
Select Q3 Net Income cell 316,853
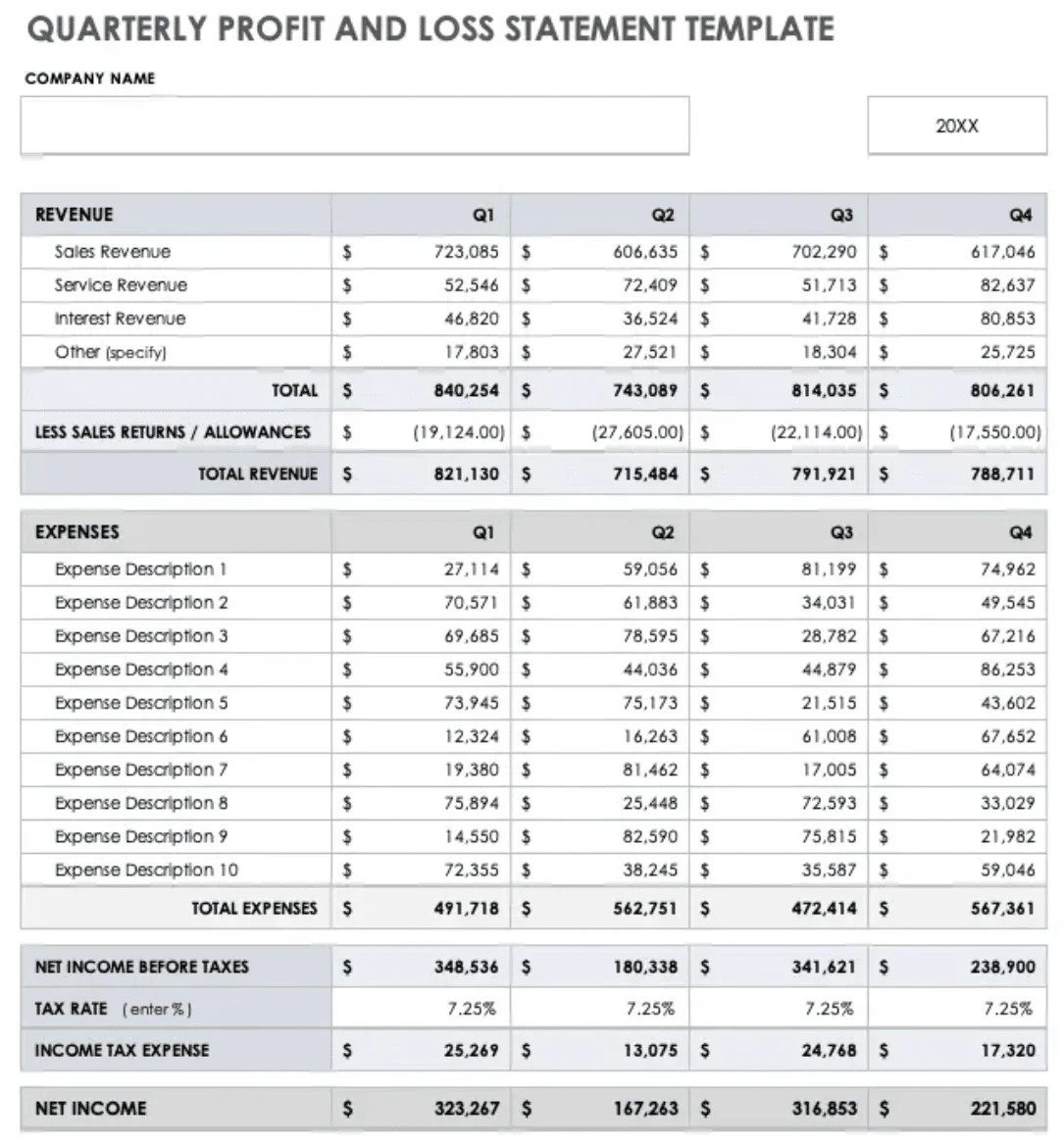pos(779,1108)
